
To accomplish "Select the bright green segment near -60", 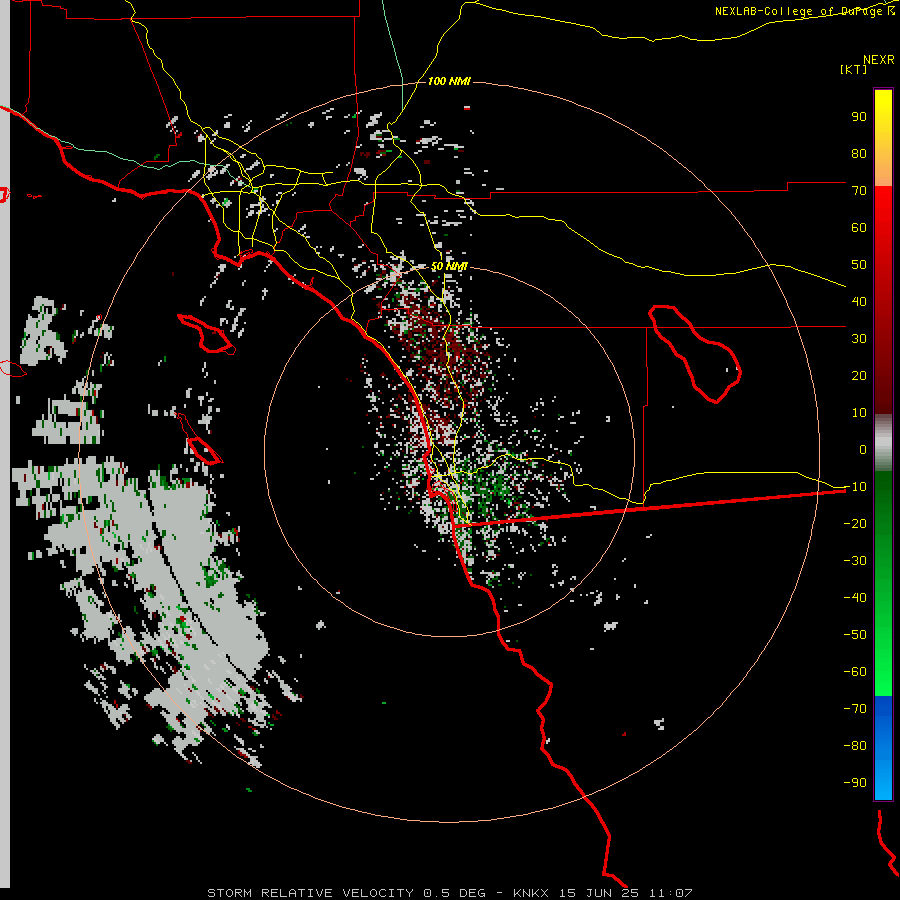I will pos(883,672).
